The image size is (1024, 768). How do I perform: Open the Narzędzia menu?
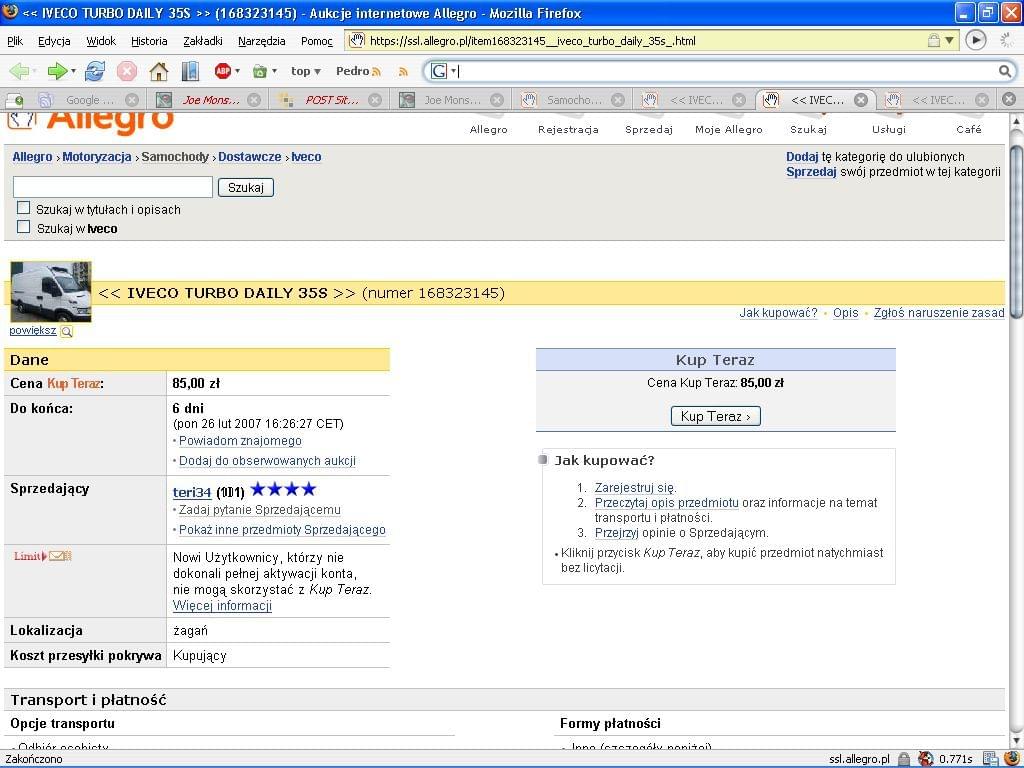(x=262, y=41)
